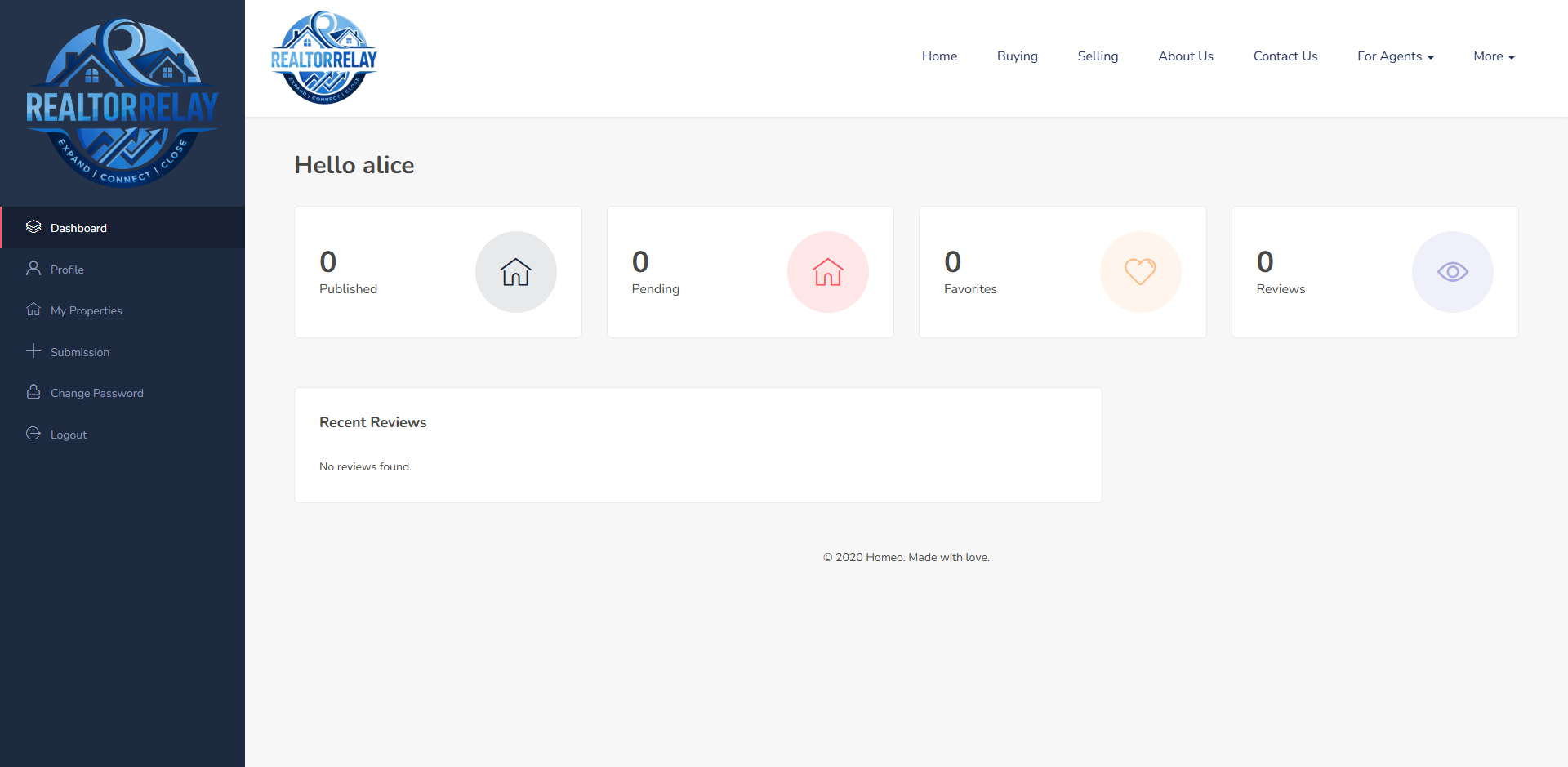
Task: Click the Profile person icon
Action: 33,269
